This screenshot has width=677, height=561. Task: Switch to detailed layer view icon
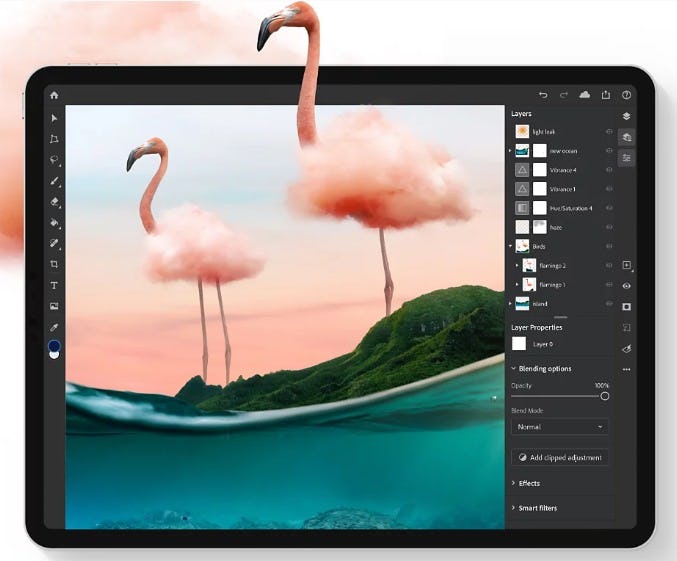[x=626, y=137]
